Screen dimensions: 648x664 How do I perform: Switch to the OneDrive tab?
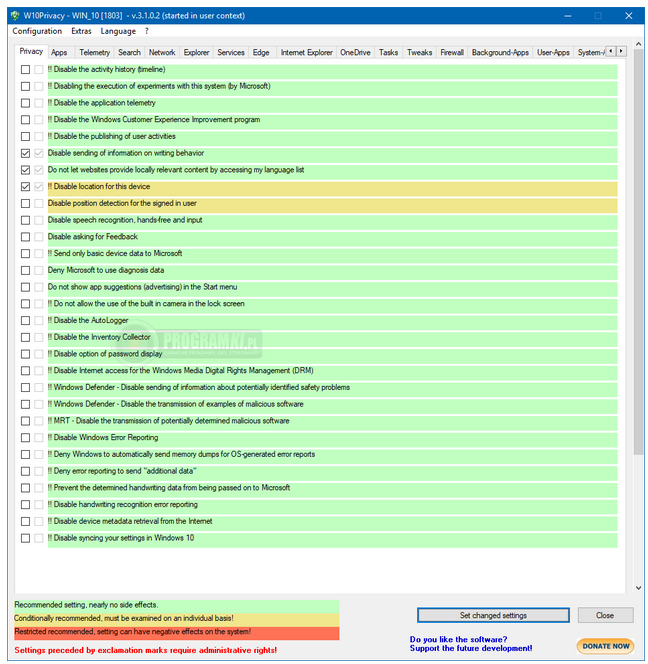coord(355,53)
